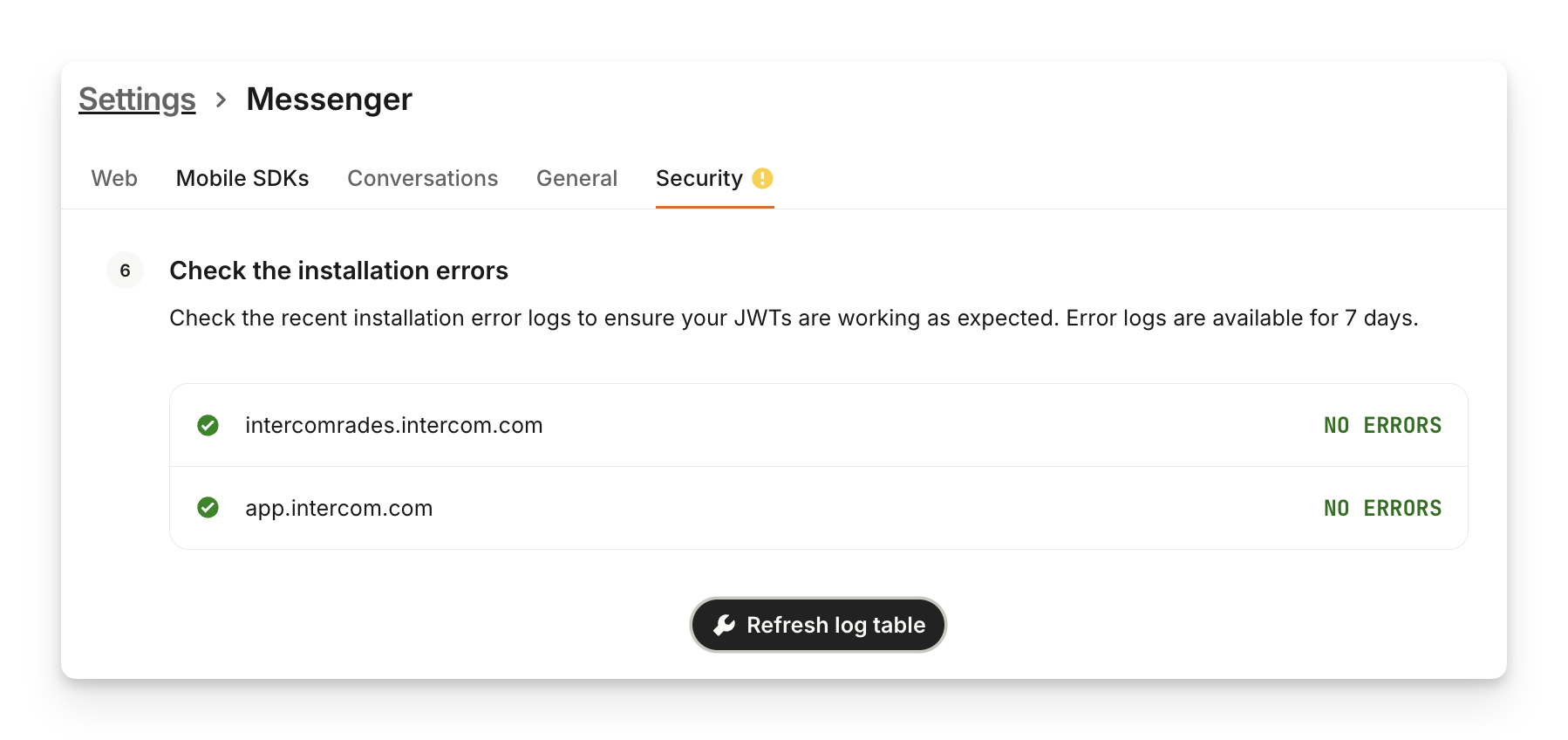Click the breadcrumb chevron after Settings
The height and width of the screenshot is (740, 1568).
click(x=222, y=100)
